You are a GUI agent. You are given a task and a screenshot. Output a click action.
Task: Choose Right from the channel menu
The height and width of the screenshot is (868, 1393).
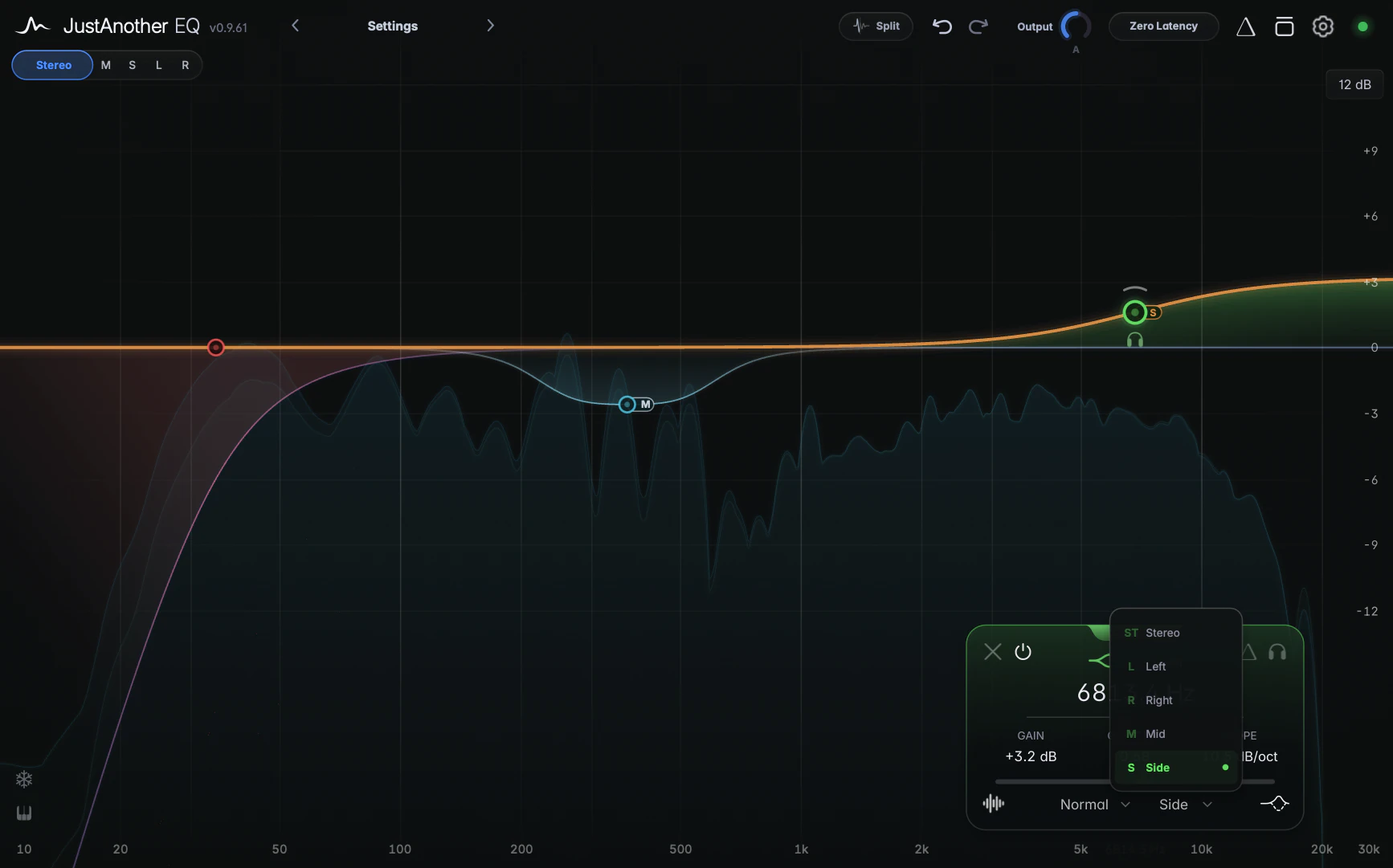pos(1175,700)
